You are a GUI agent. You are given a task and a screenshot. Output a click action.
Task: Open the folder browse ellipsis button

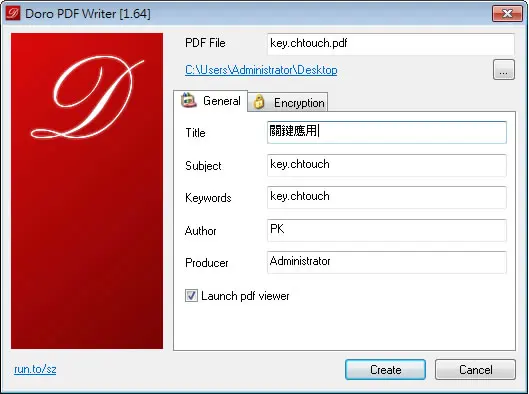pyautogui.click(x=504, y=70)
